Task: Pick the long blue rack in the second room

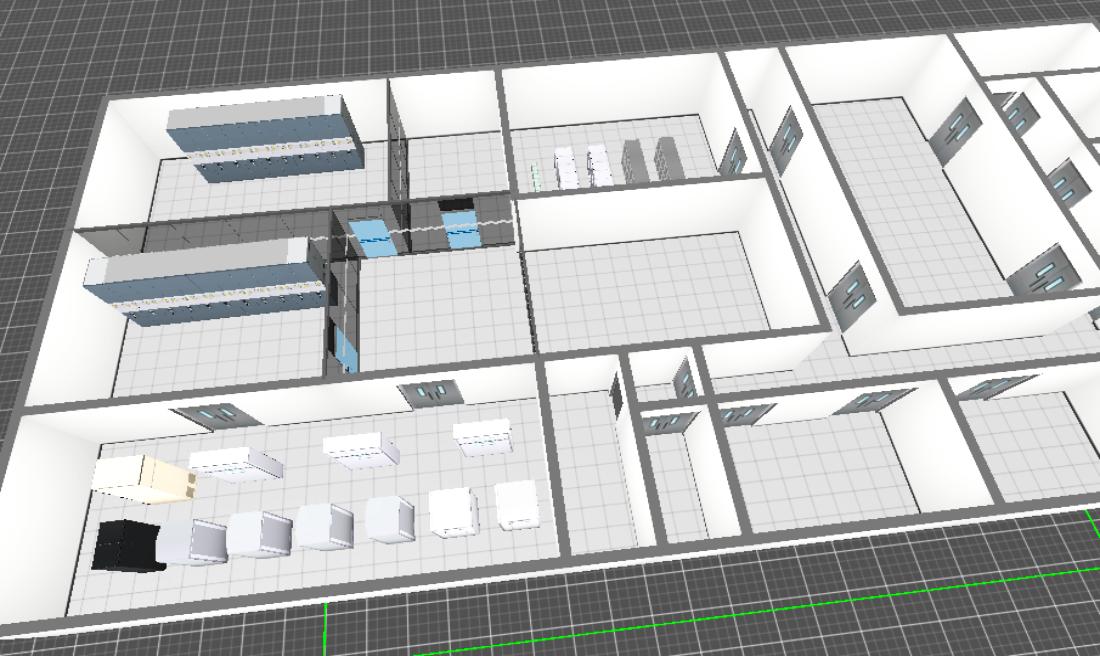Action: 205,282
